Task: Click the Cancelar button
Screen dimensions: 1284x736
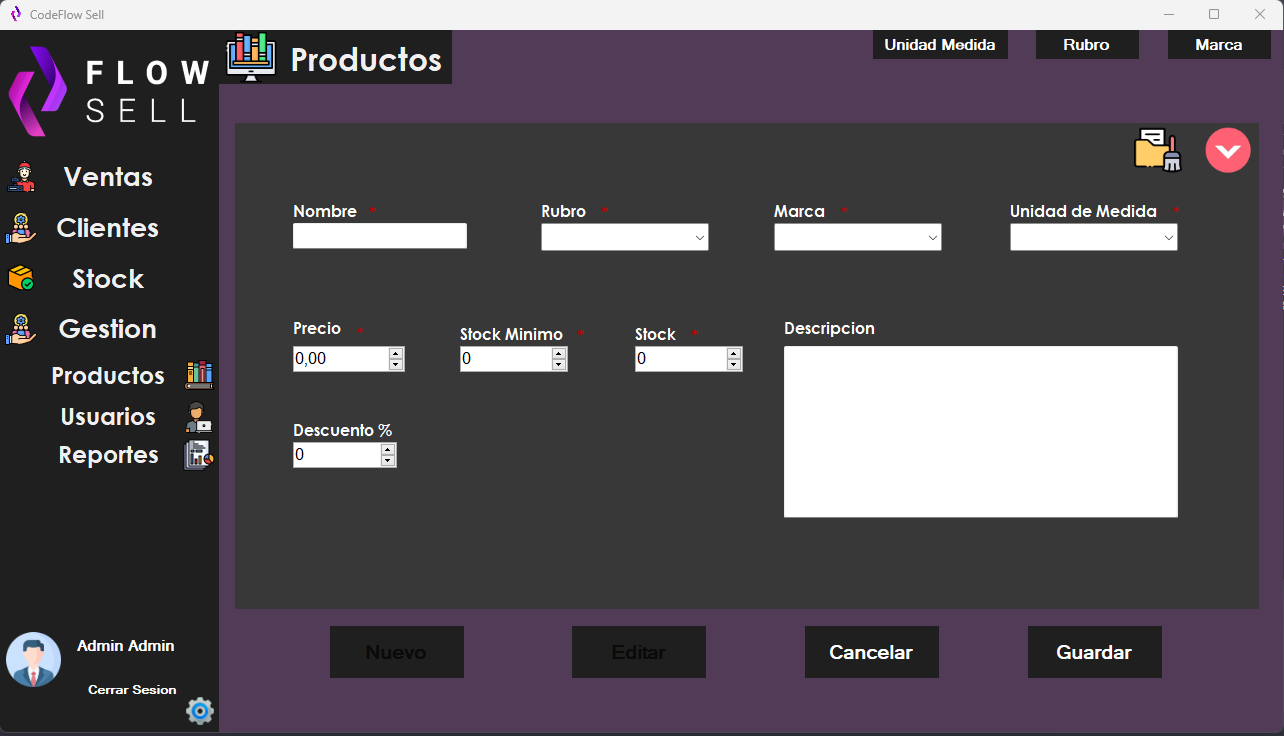Action: click(x=871, y=651)
